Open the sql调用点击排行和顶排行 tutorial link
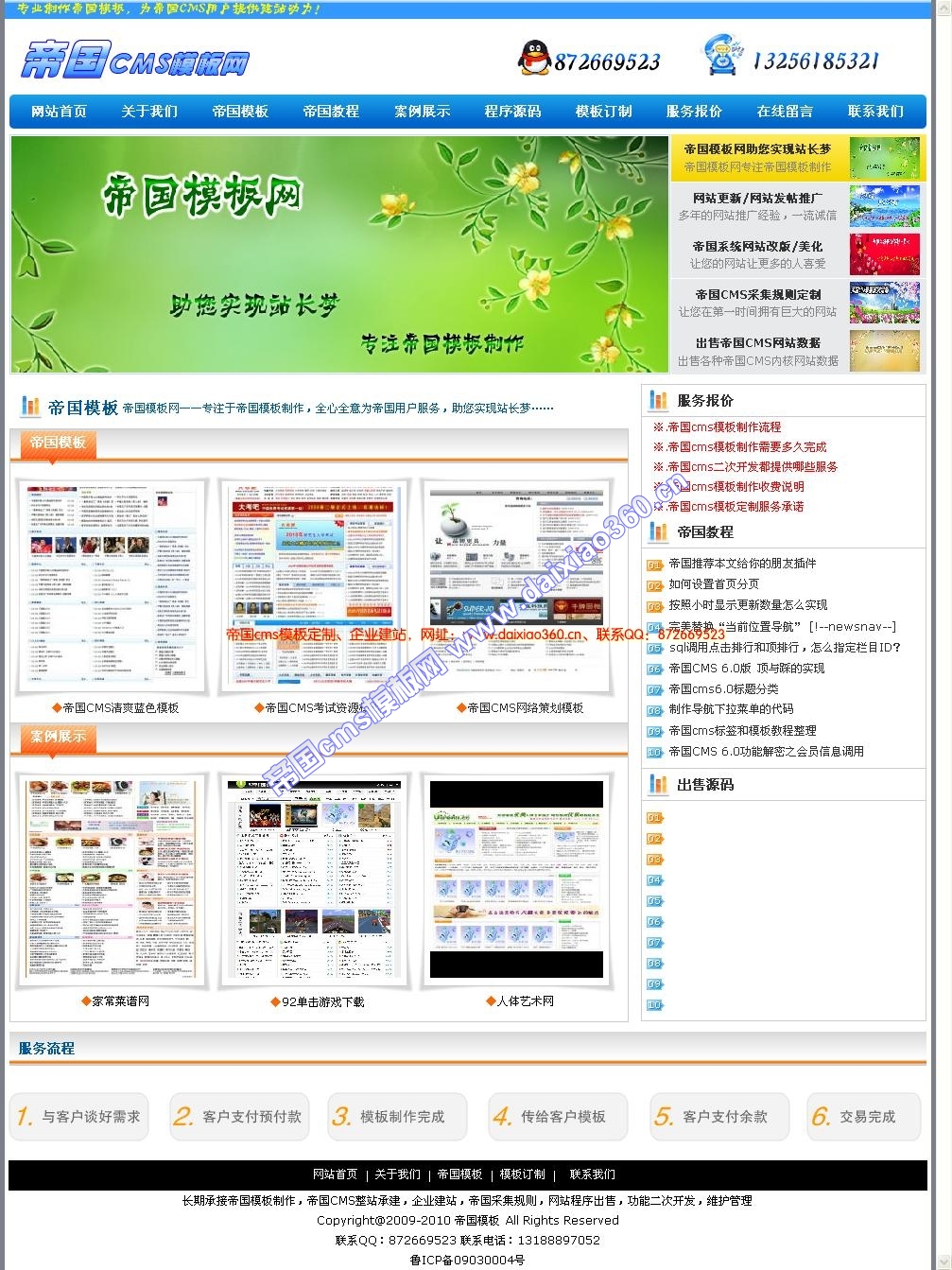 (x=785, y=648)
